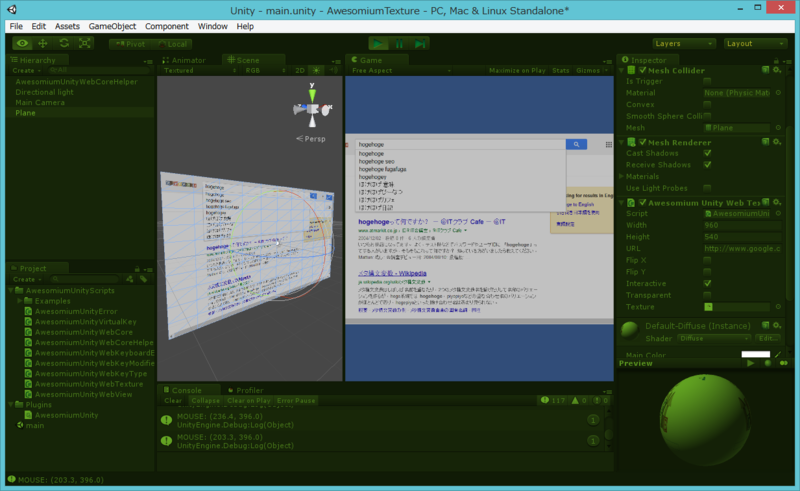
Task: Start Play mode
Action: point(378,44)
